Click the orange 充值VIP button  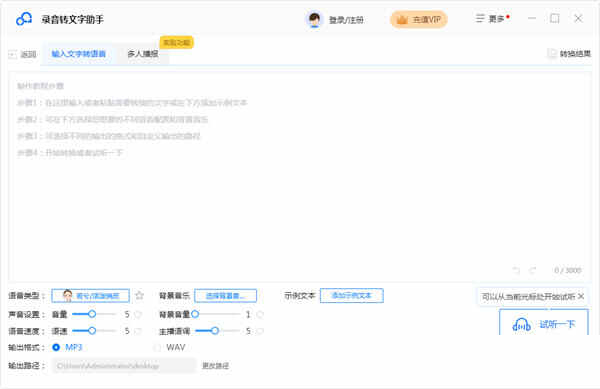pyautogui.click(x=419, y=20)
